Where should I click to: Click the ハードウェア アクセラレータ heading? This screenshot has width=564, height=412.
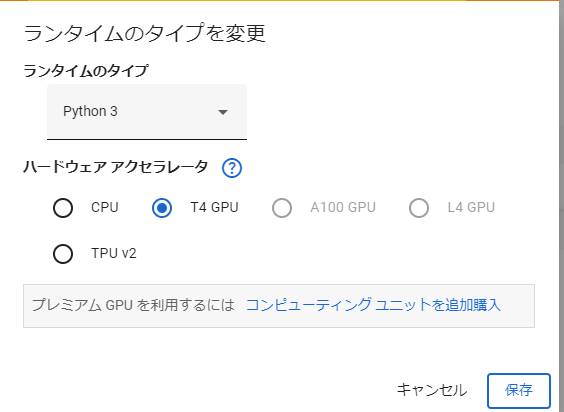[x=115, y=168]
